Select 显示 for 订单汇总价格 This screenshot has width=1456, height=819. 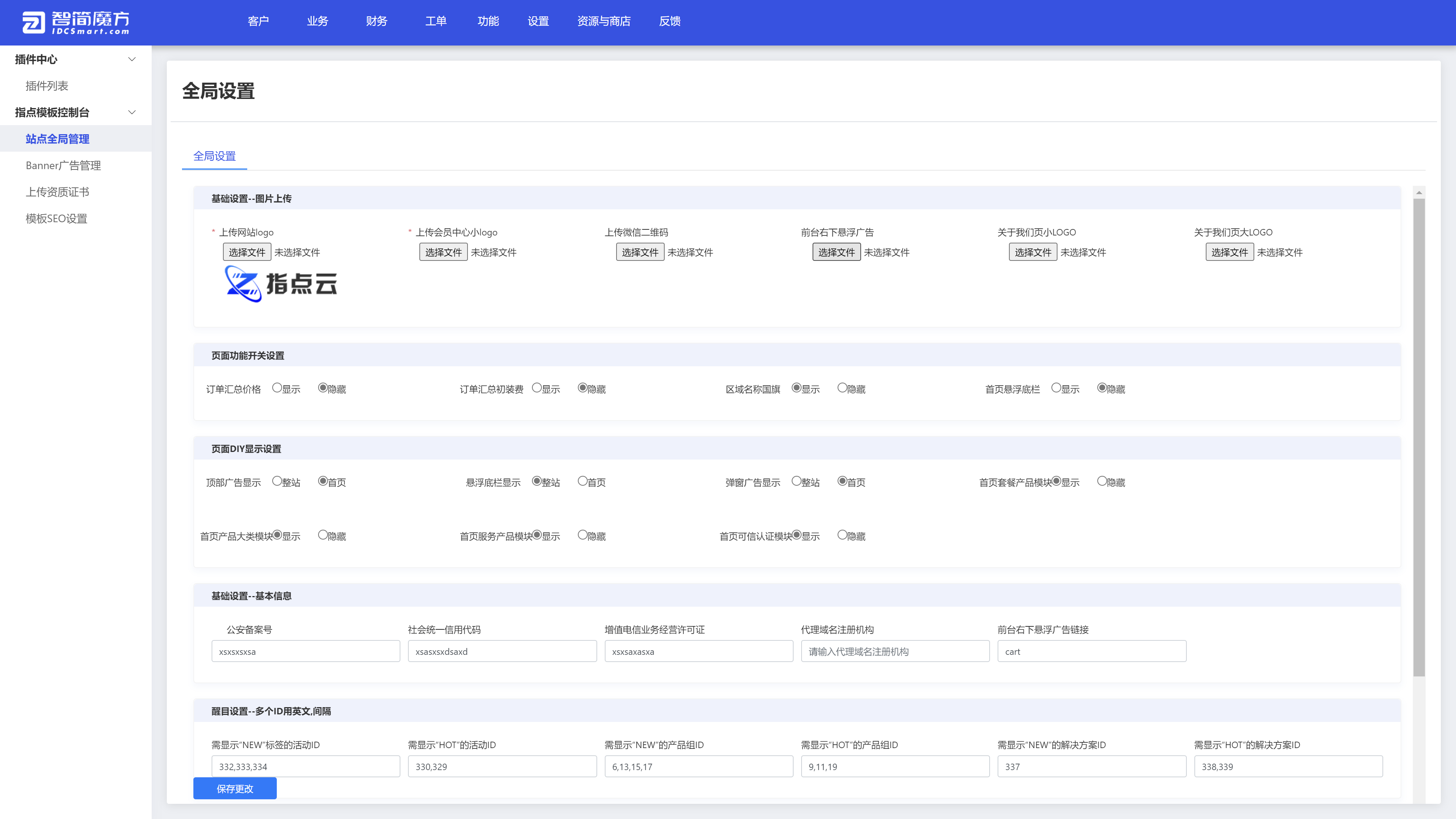277,388
